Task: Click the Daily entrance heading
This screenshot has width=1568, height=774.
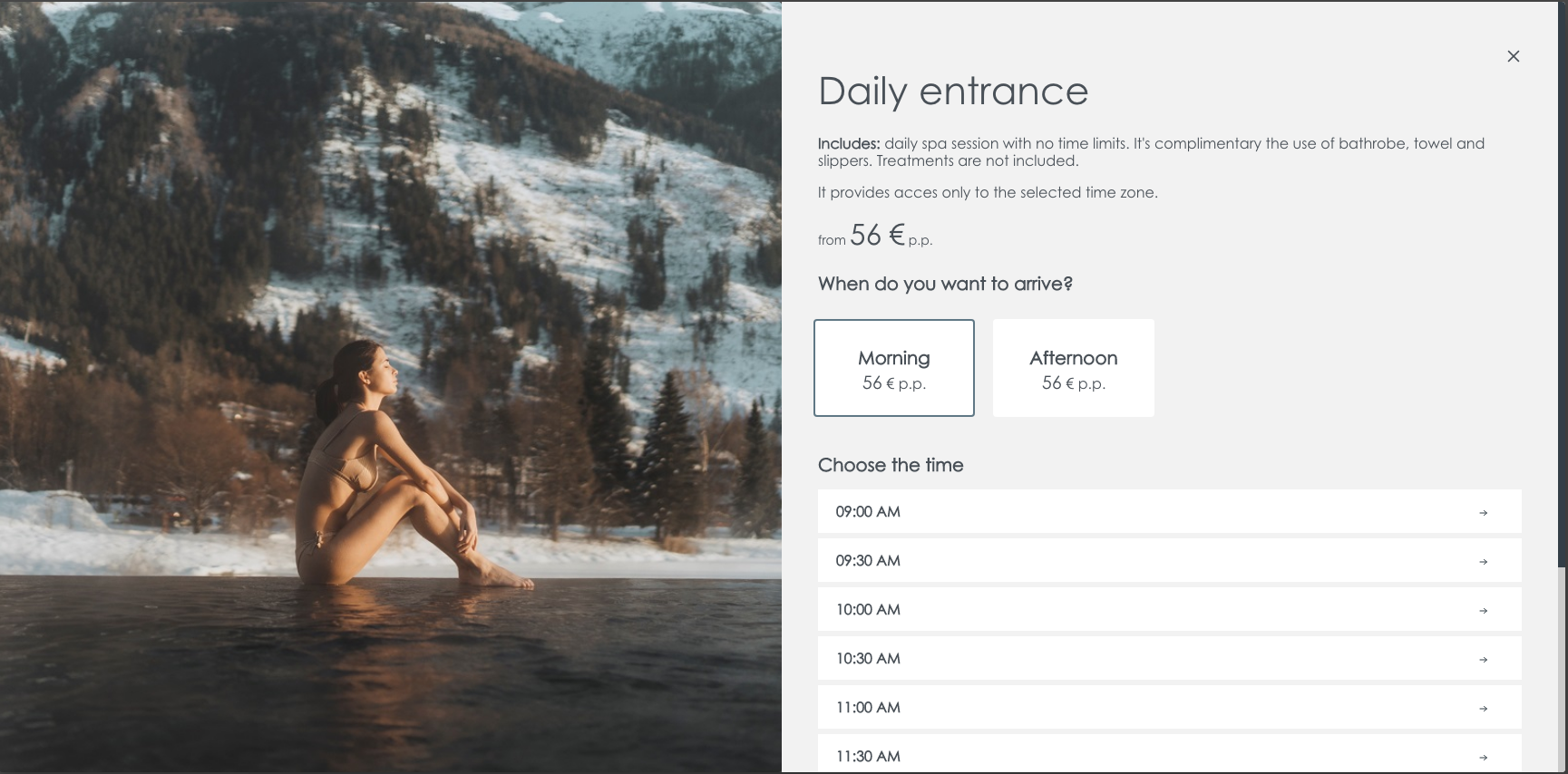Action: [953, 92]
